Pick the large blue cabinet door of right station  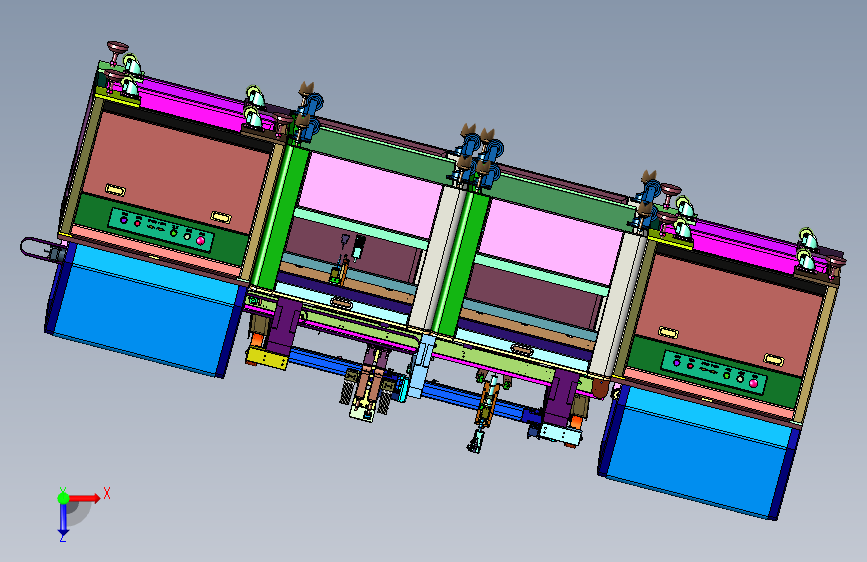pos(698,460)
